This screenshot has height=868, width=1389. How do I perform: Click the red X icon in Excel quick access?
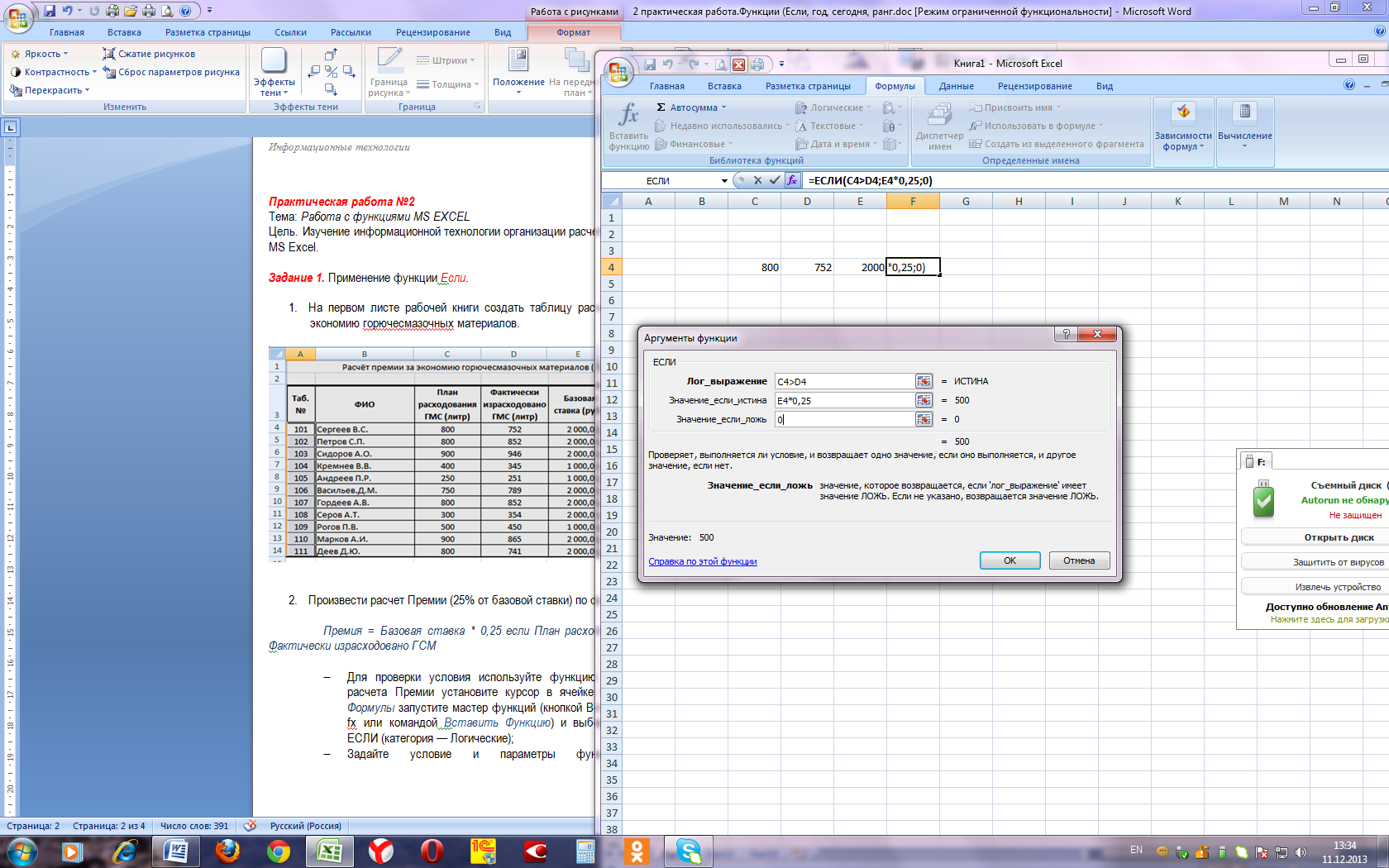click(739, 64)
